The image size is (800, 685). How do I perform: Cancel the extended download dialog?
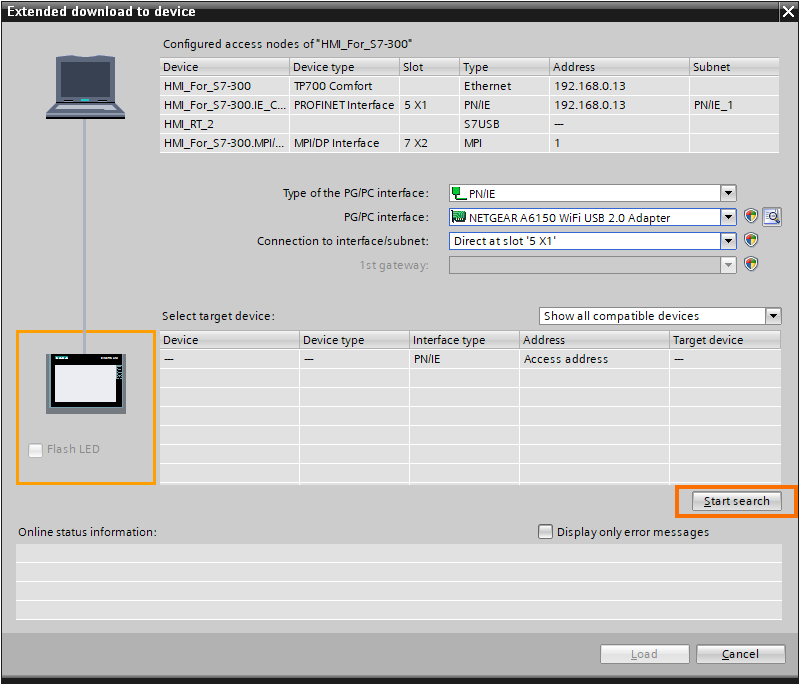(x=740, y=653)
